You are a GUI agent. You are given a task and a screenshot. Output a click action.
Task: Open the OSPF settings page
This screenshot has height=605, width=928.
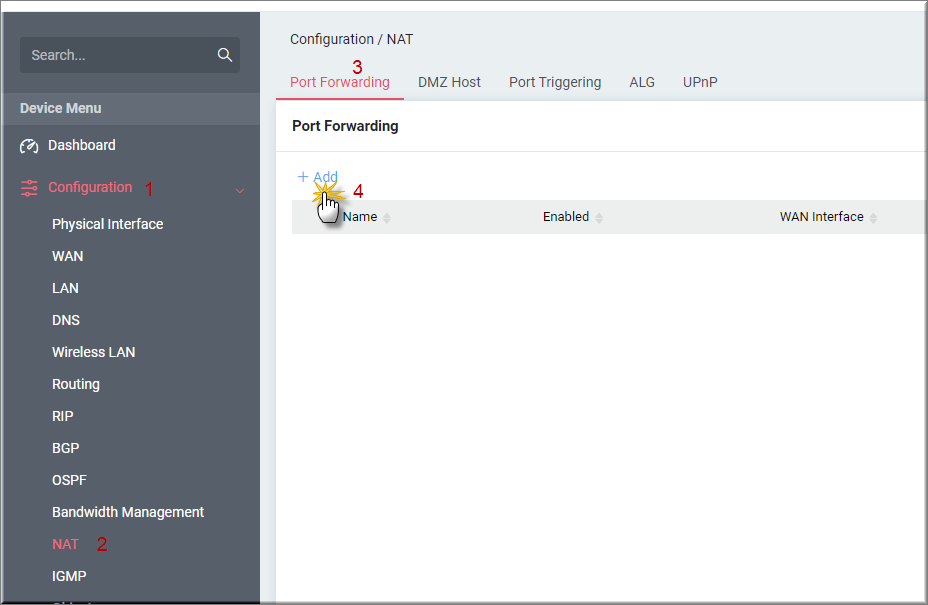69,480
